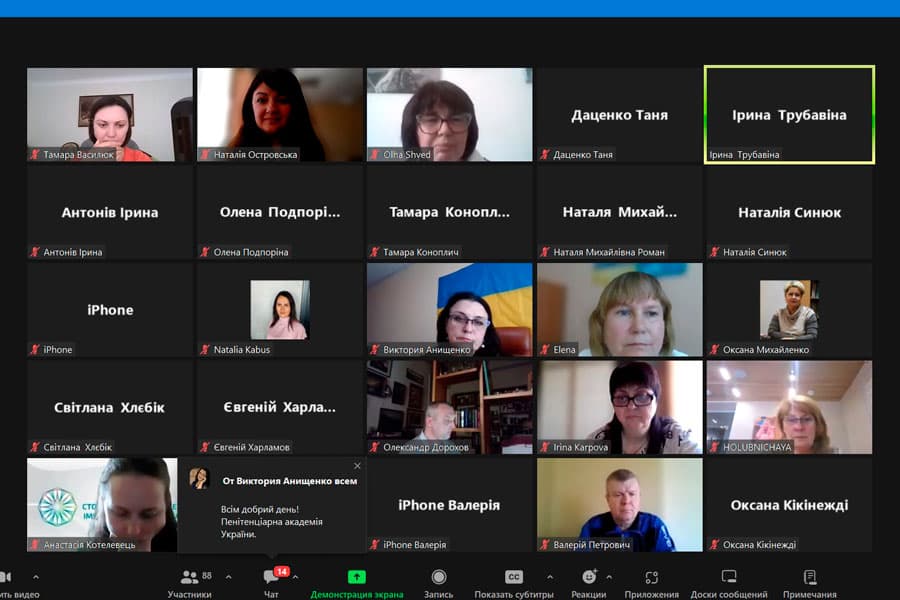Select Наталія Синюк participant tile
The image size is (900, 600).
(x=789, y=212)
